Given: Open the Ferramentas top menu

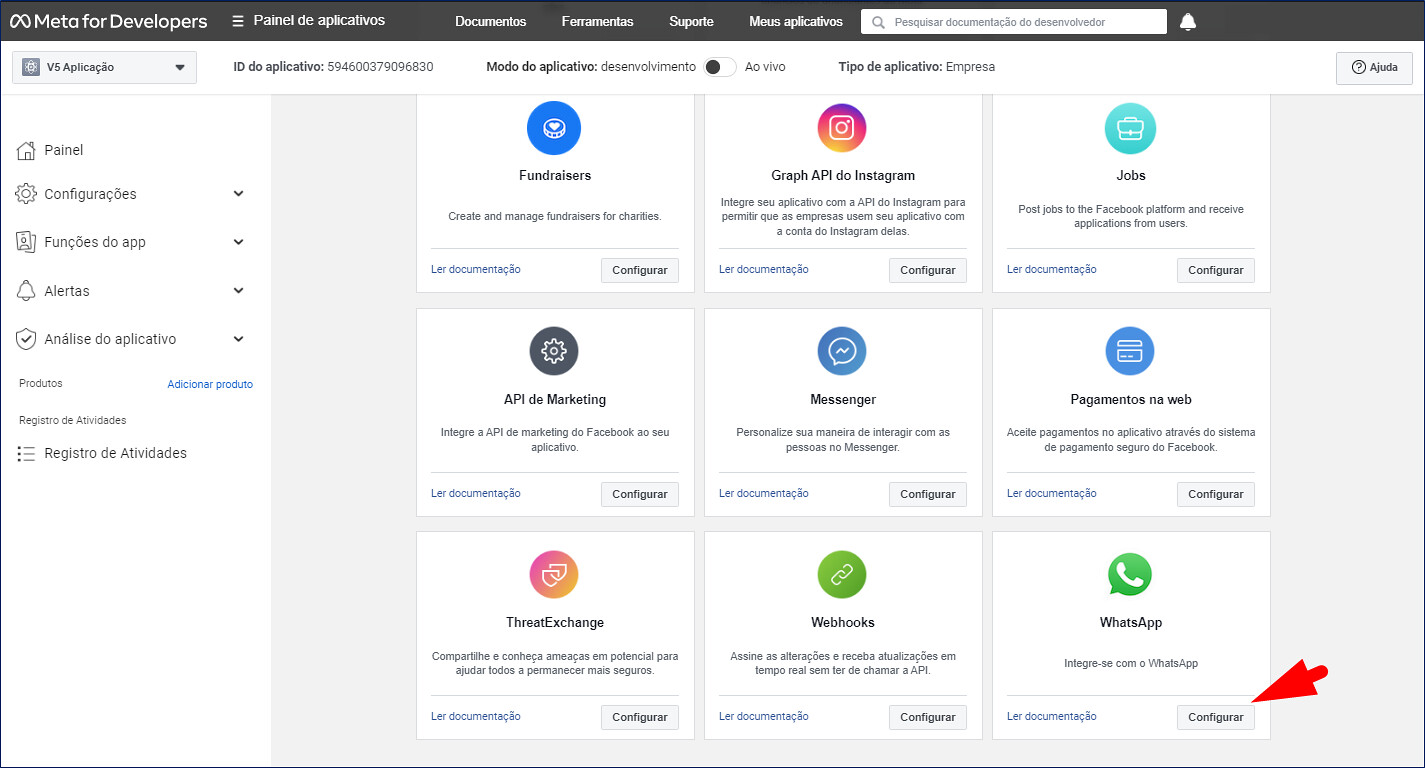Looking at the screenshot, I should [x=597, y=22].
